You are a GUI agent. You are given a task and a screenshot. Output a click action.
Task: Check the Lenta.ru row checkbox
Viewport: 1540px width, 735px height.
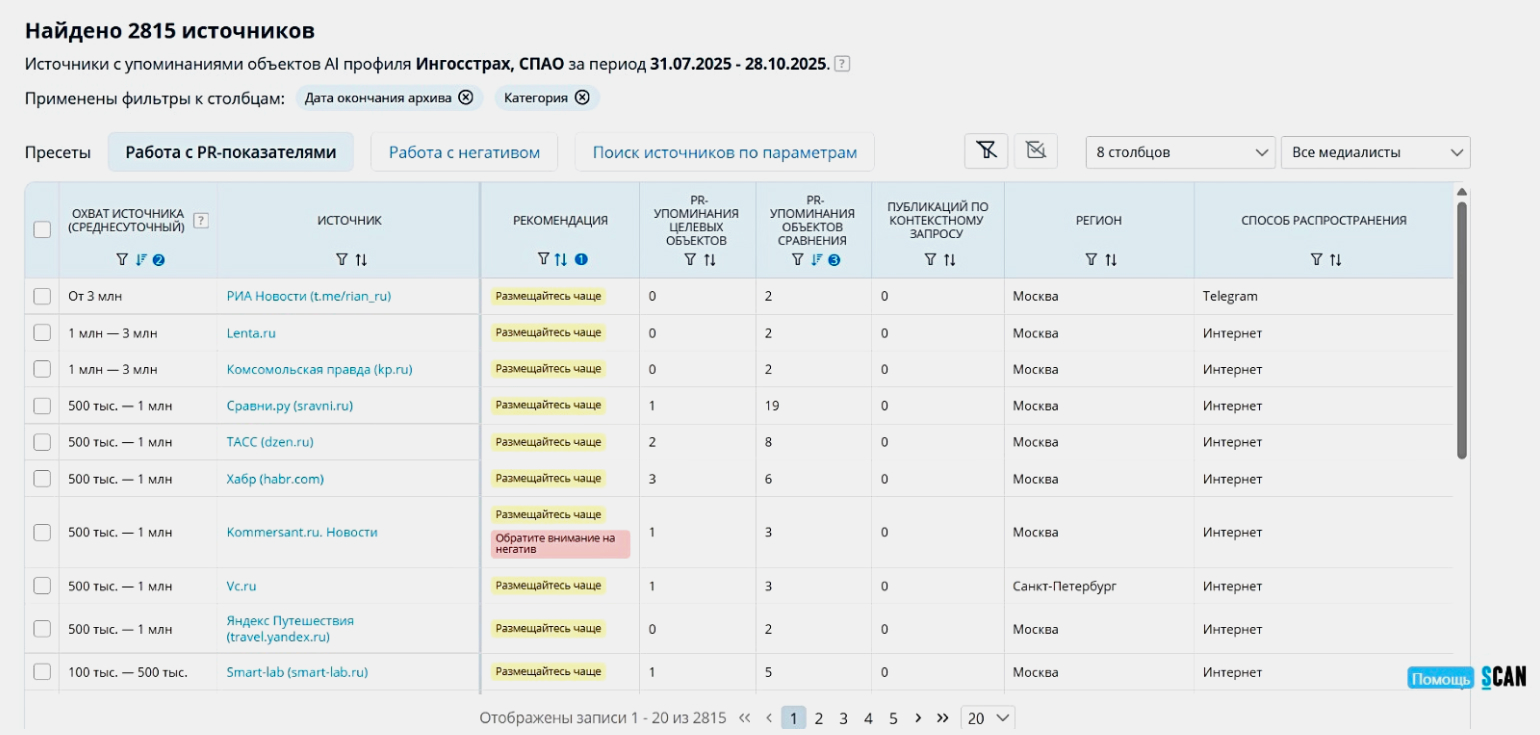point(42,333)
